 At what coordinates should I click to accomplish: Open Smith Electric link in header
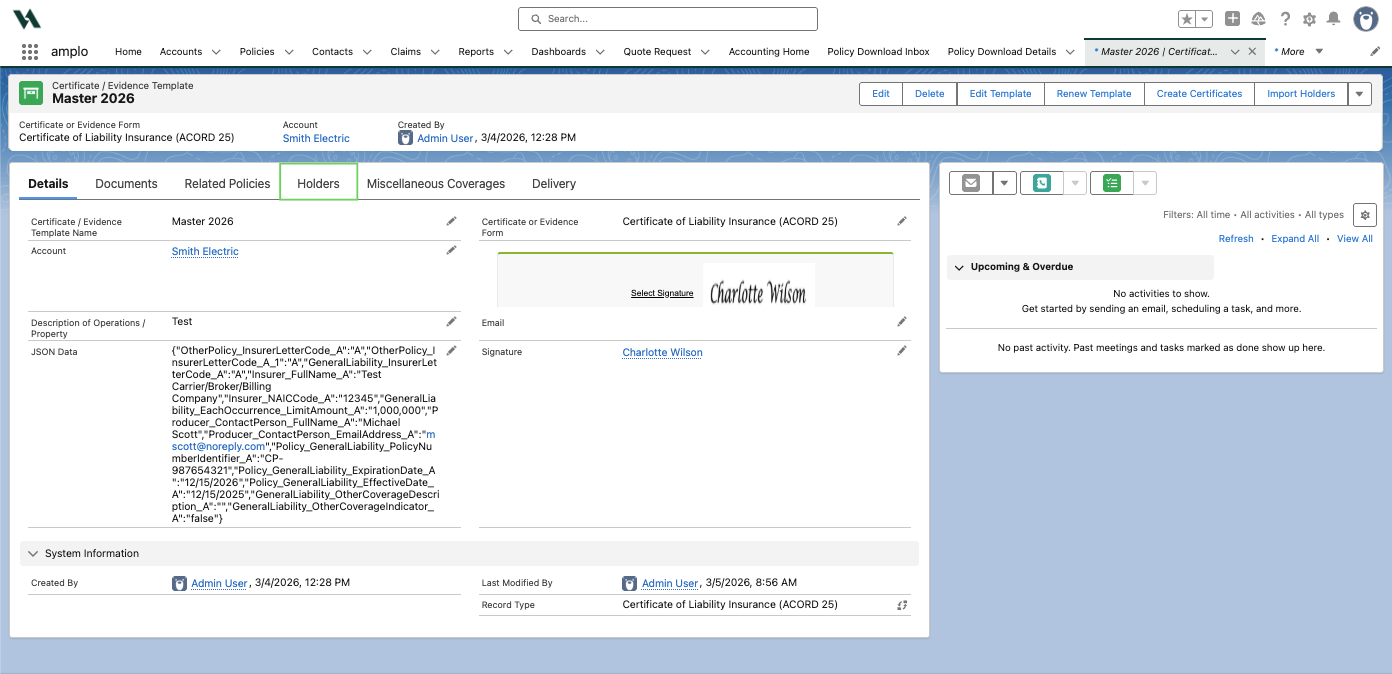point(316,138)
